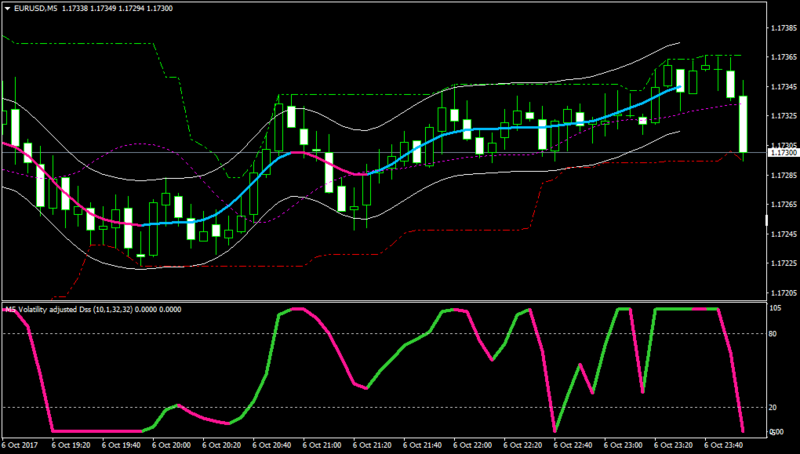Image resolution: width=800 pixels, height=454 pixels.
Task: Click the 1.17345 price axis label
Action: click(784, 86)
